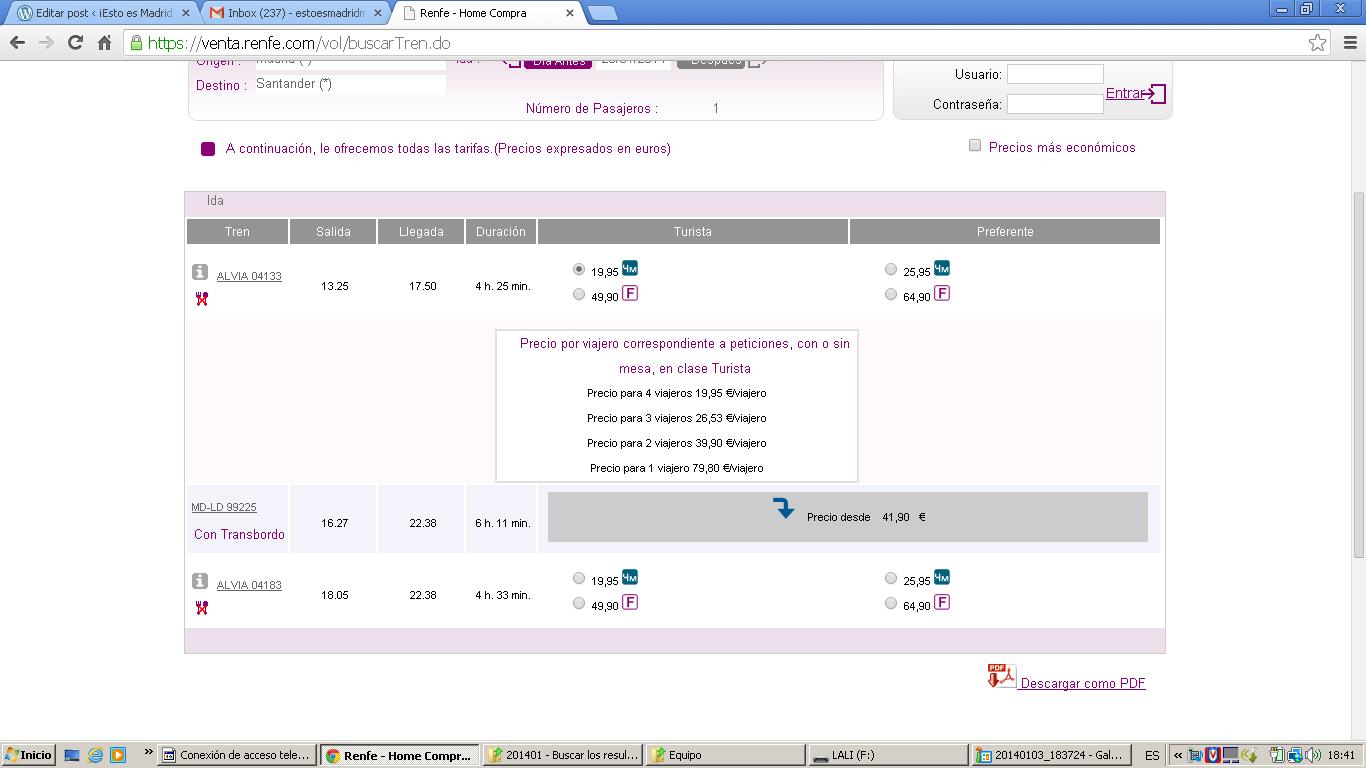Click restaurant service icon for ALVIA 04133

202,298
